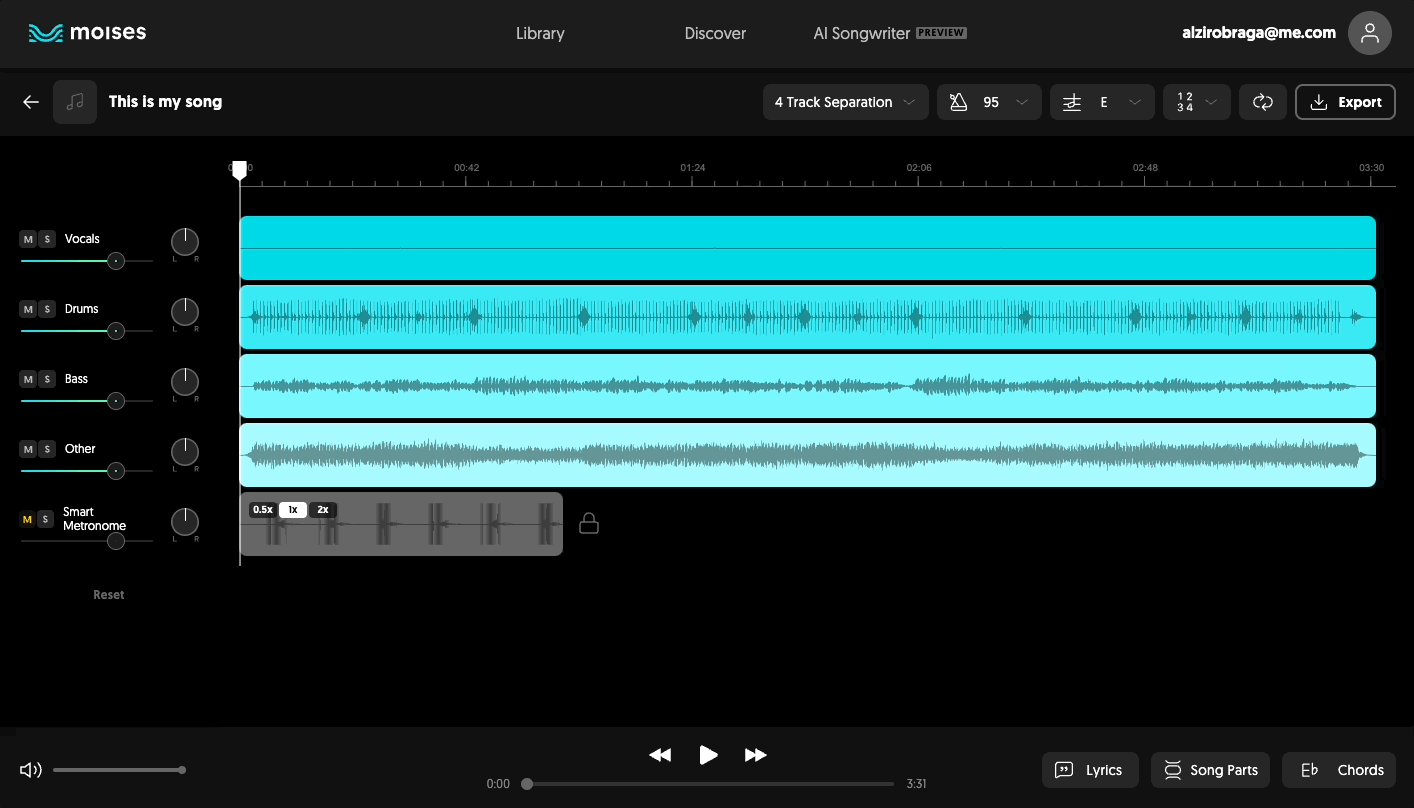This screenshot has width=1414, height=808.
Task: Click the Bass volume slider handle
Action: 116,401
